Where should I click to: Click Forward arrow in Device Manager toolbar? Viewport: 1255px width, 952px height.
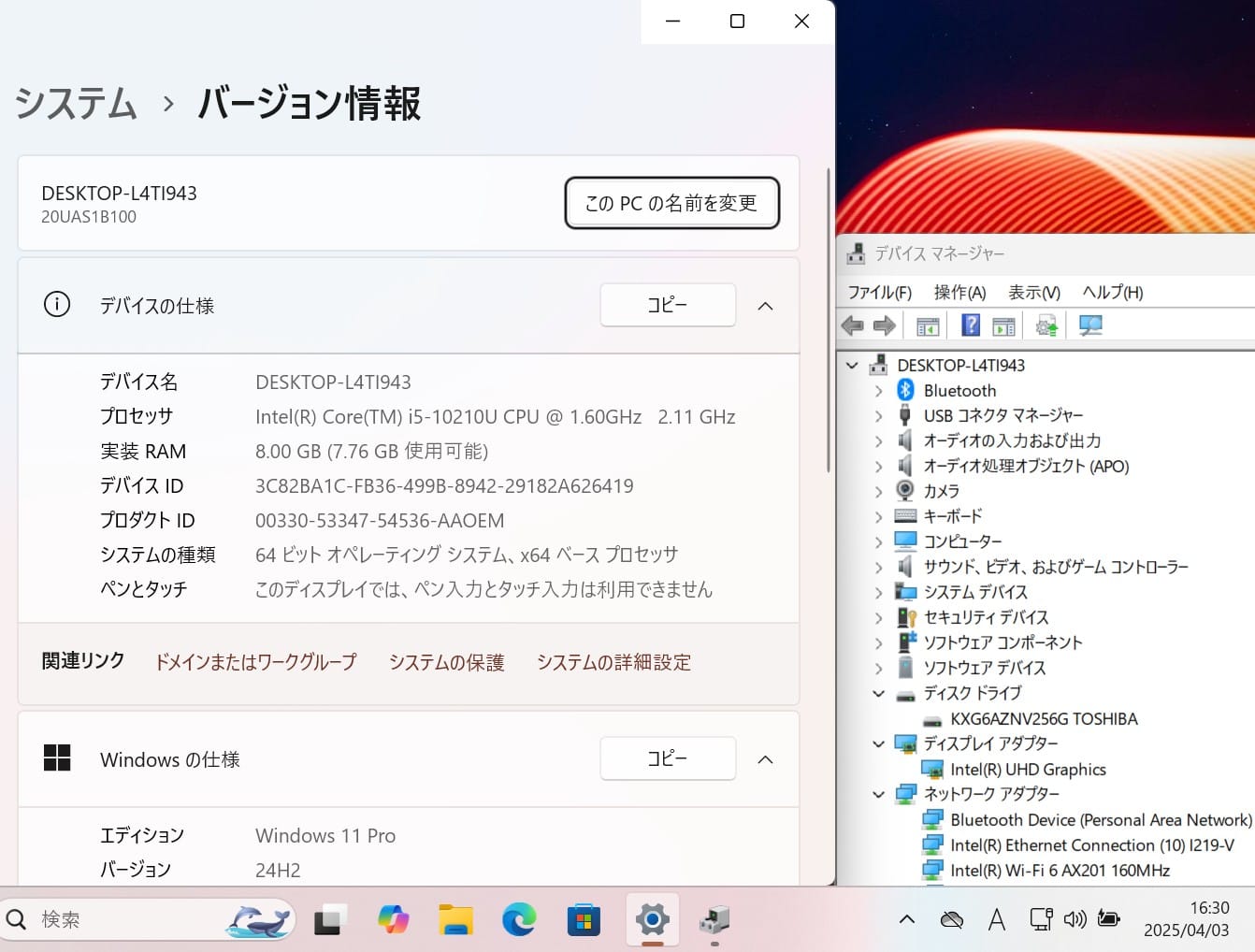click(x=885, y=325)
